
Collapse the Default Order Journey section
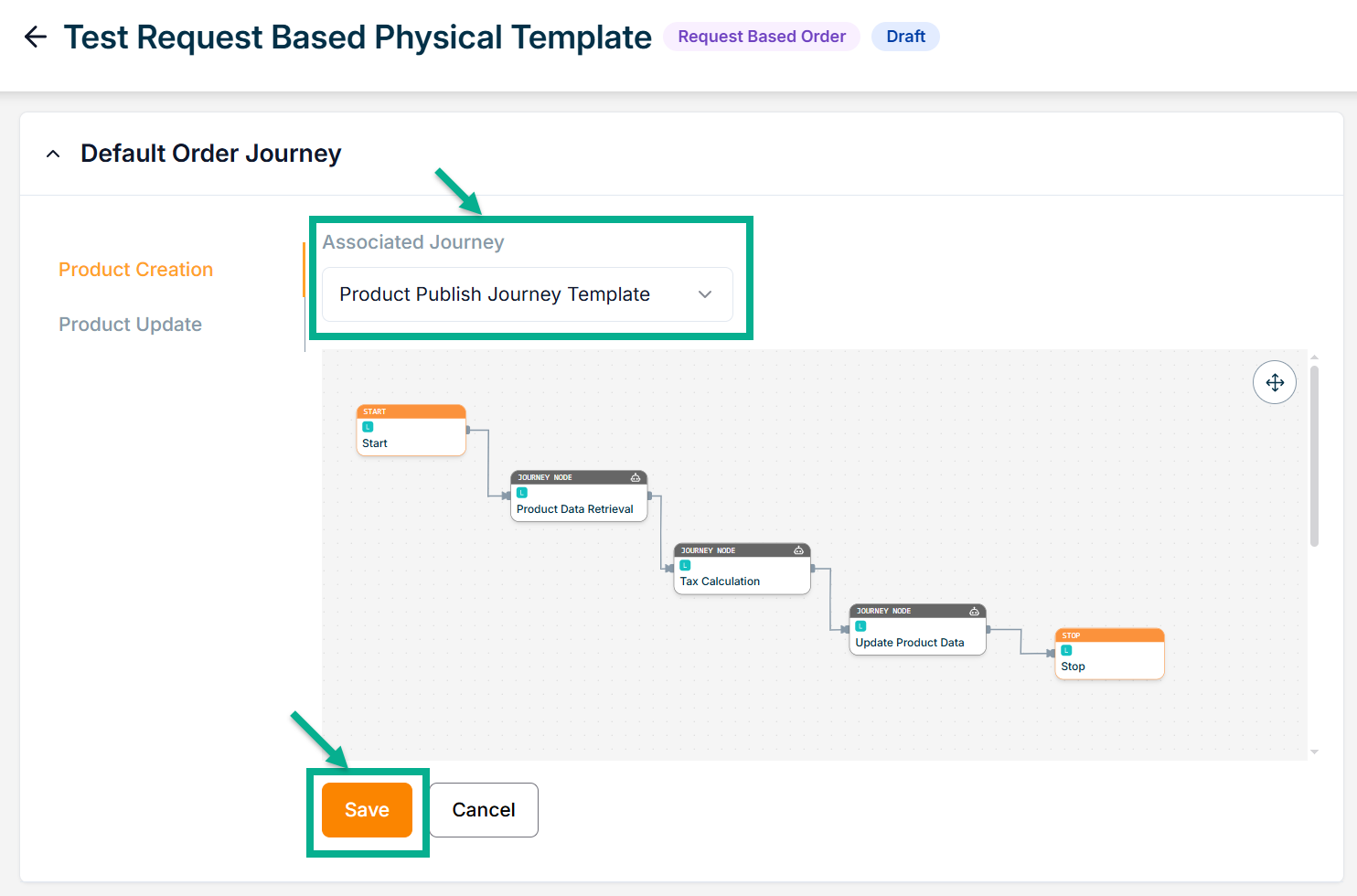[x=53, y=154]
